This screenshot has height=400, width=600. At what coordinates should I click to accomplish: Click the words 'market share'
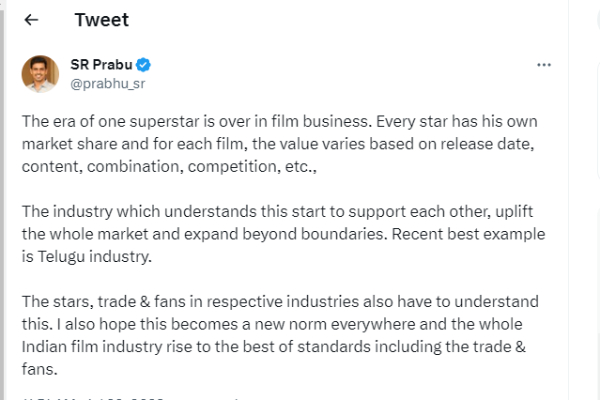[x=61, y=147]
